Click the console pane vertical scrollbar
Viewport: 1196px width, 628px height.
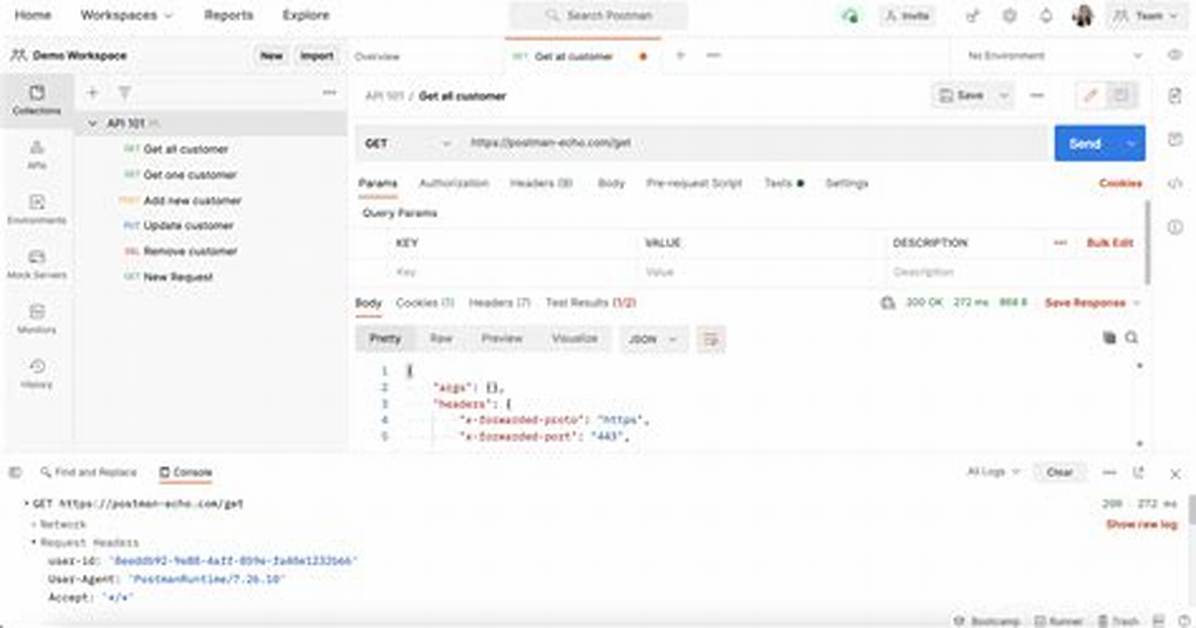coord(1191,512)
